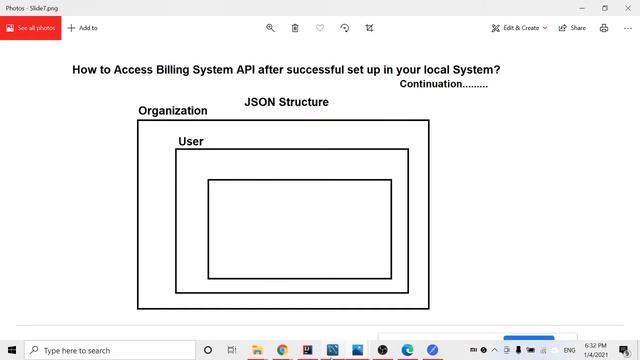Open the crop tool
This screenshot has height=360, width=640.
point(369,28)
